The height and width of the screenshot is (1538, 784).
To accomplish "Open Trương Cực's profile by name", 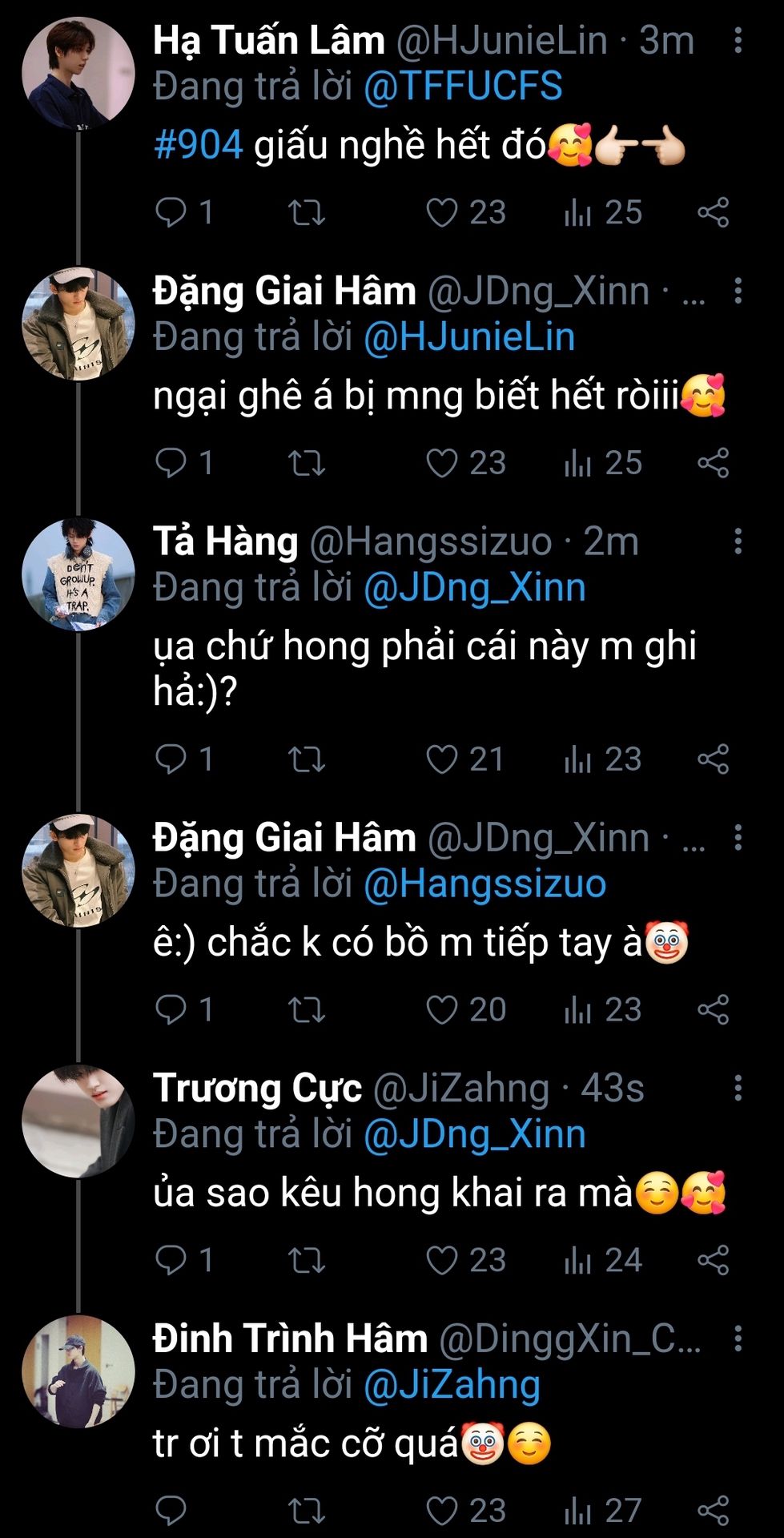I will 257,1088.
